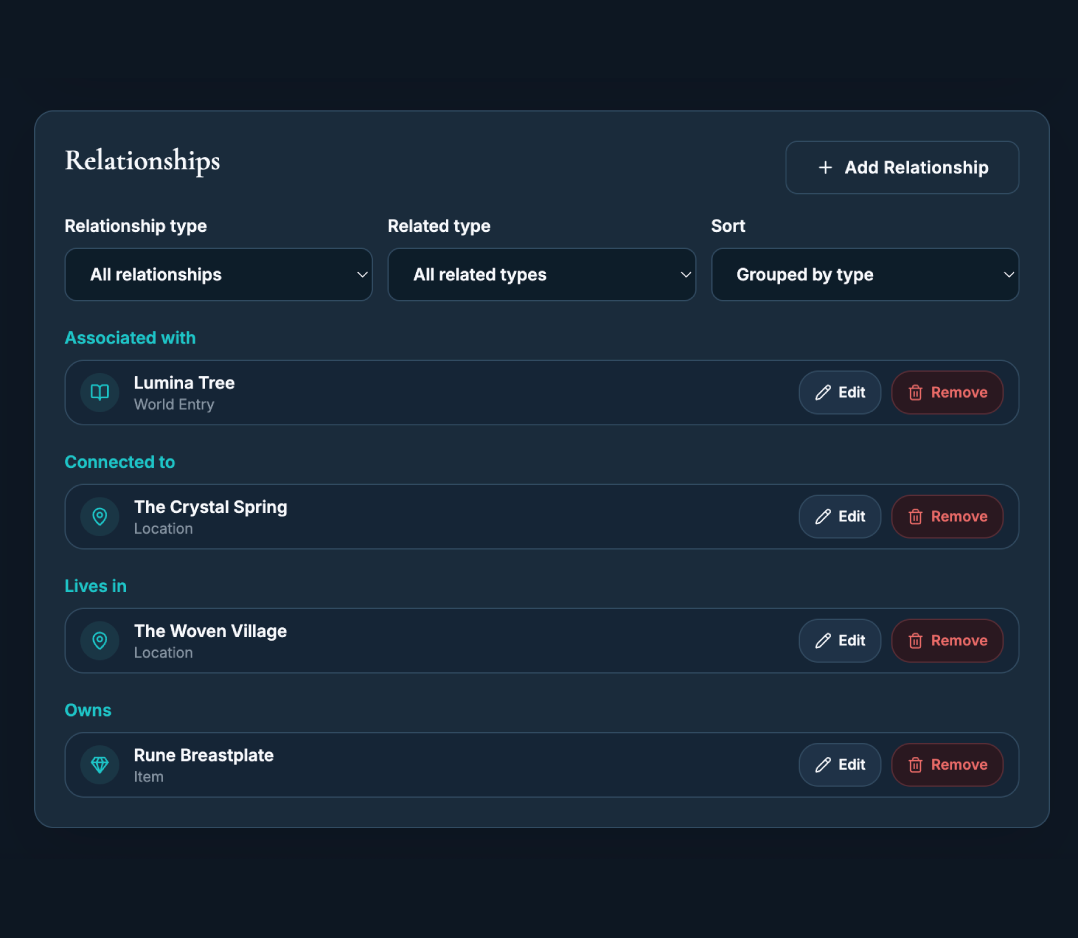The image size is (1078, 938).
Task: Open the Related type dropdown
Action: pyautogui.click(x=542, y=274)
